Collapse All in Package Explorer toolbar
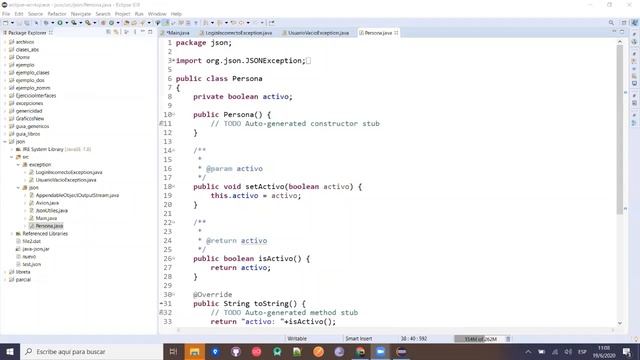This screenshot has height=360, width=640. [x=109, y=32]
